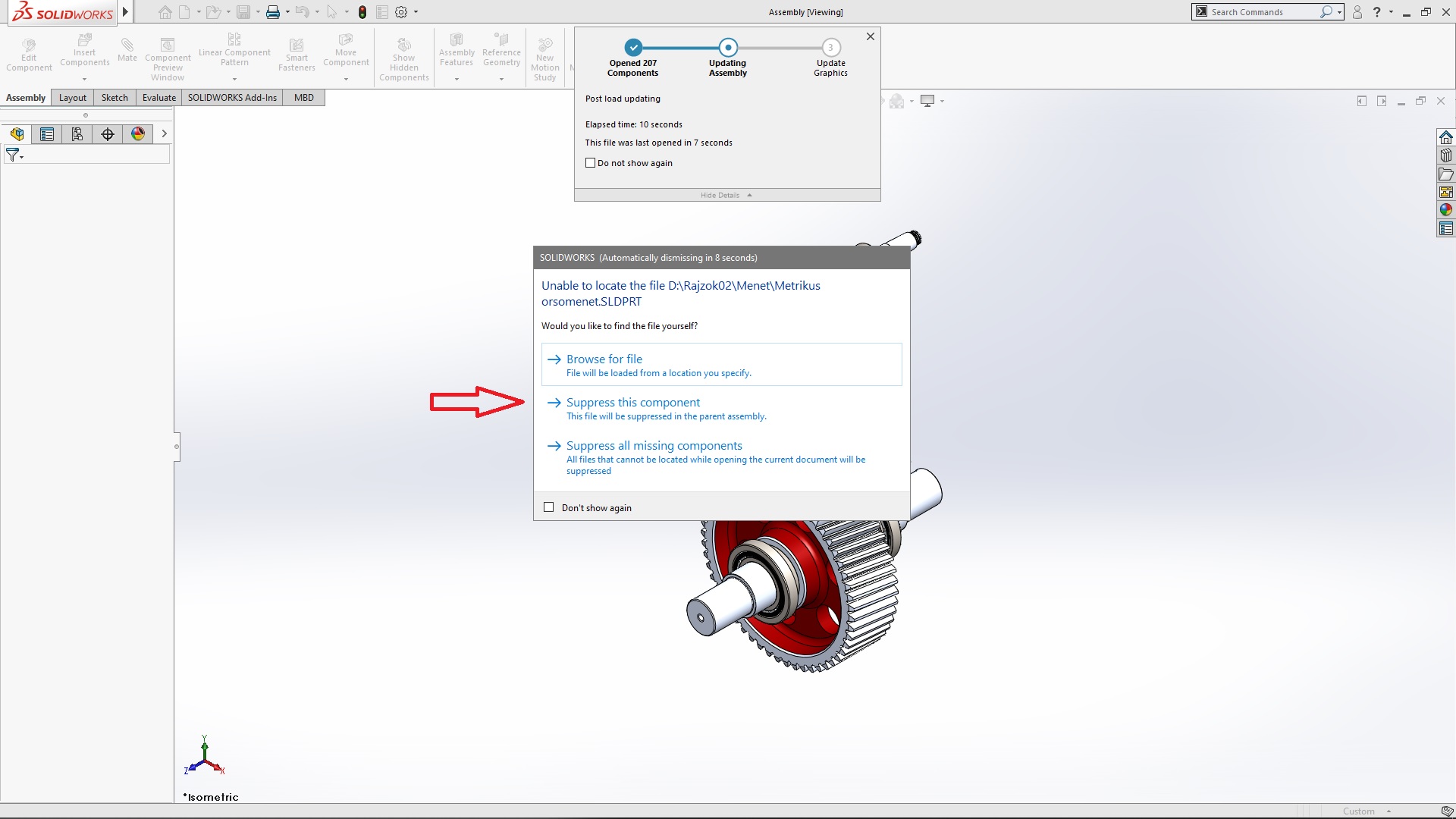Choose Browse for file option
Viewport: 1456px width, 819px height.
(x=604, y=359)
